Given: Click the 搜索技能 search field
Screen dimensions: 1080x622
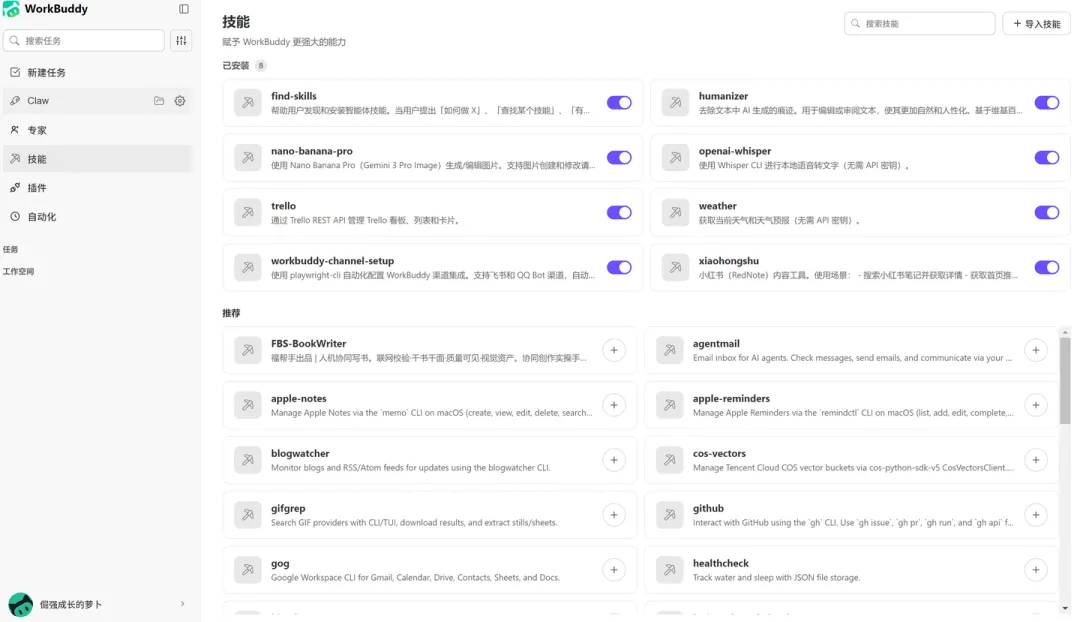Looking at the screenshot, I should tap(920, 23).
